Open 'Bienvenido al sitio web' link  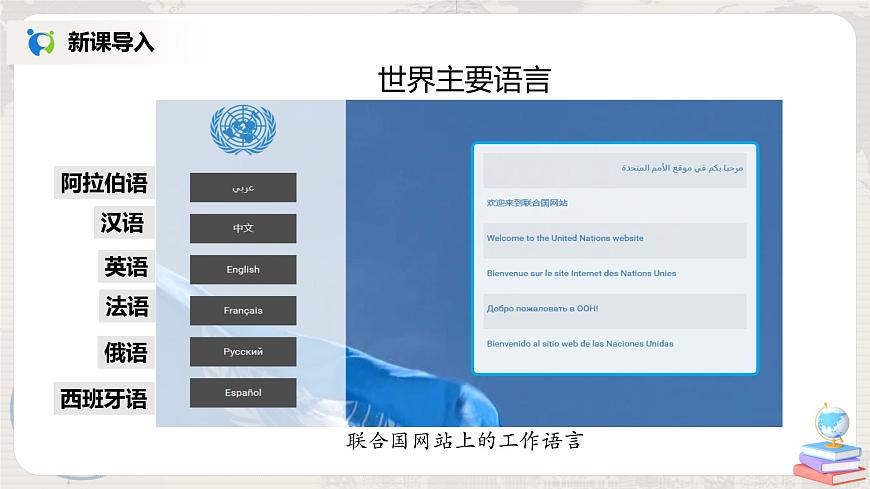pos(580,344)
